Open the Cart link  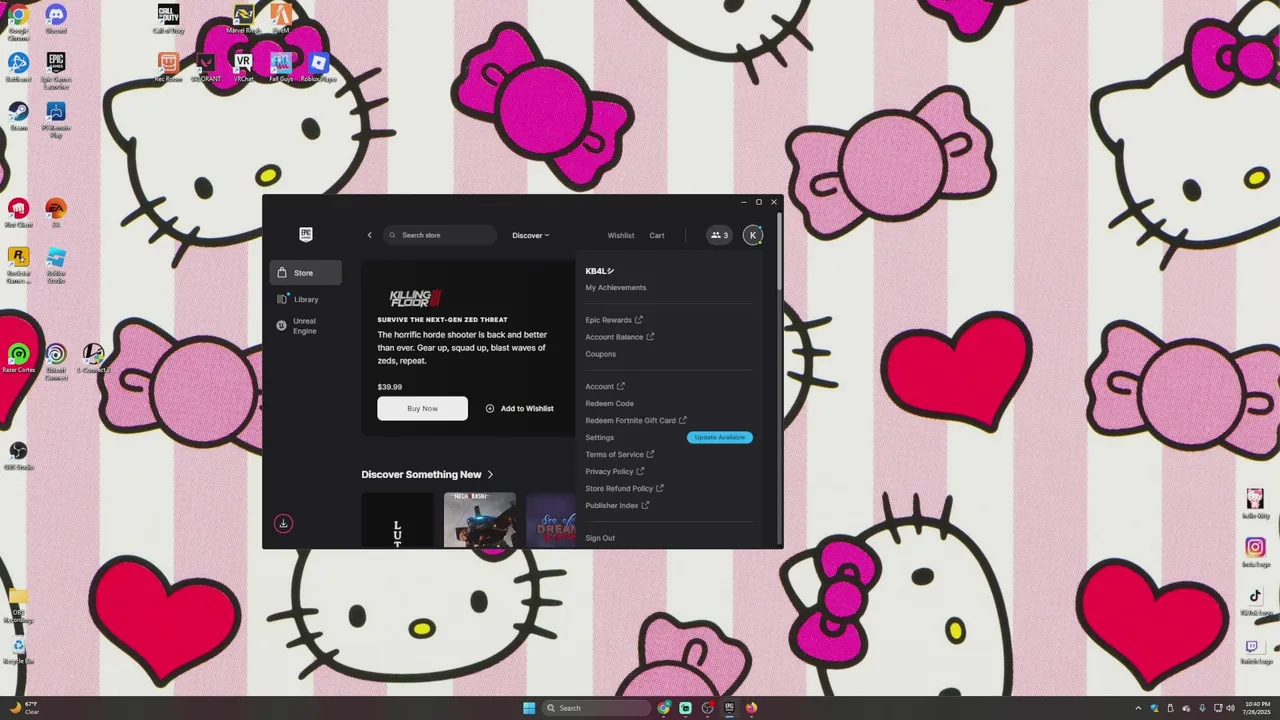(x=657, y=235)
